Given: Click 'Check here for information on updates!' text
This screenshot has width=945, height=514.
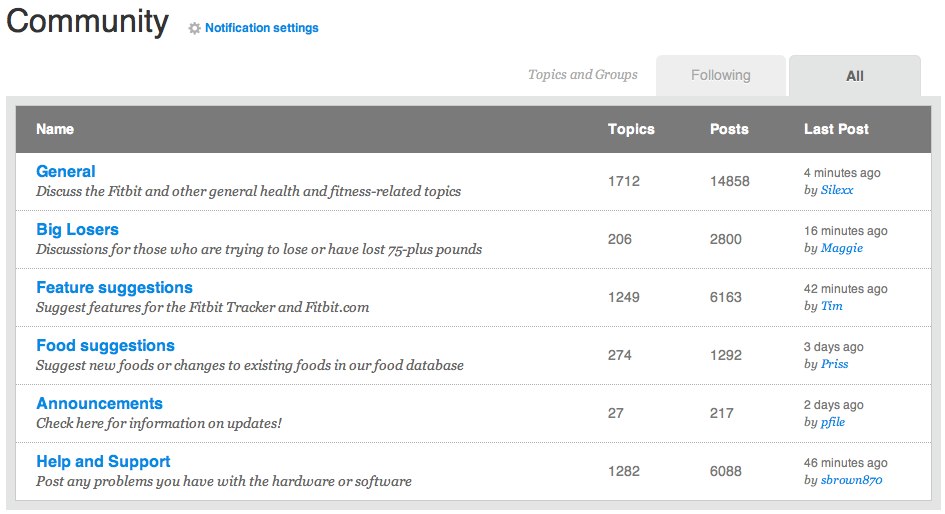Looking at the screenshot, I should tap(159, 424).
